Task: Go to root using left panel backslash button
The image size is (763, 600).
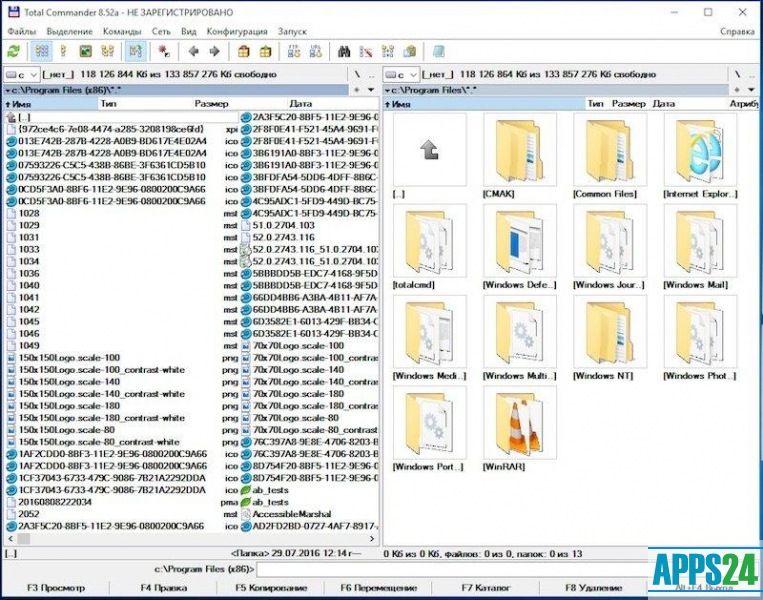Action: click(x=357, y=74)
